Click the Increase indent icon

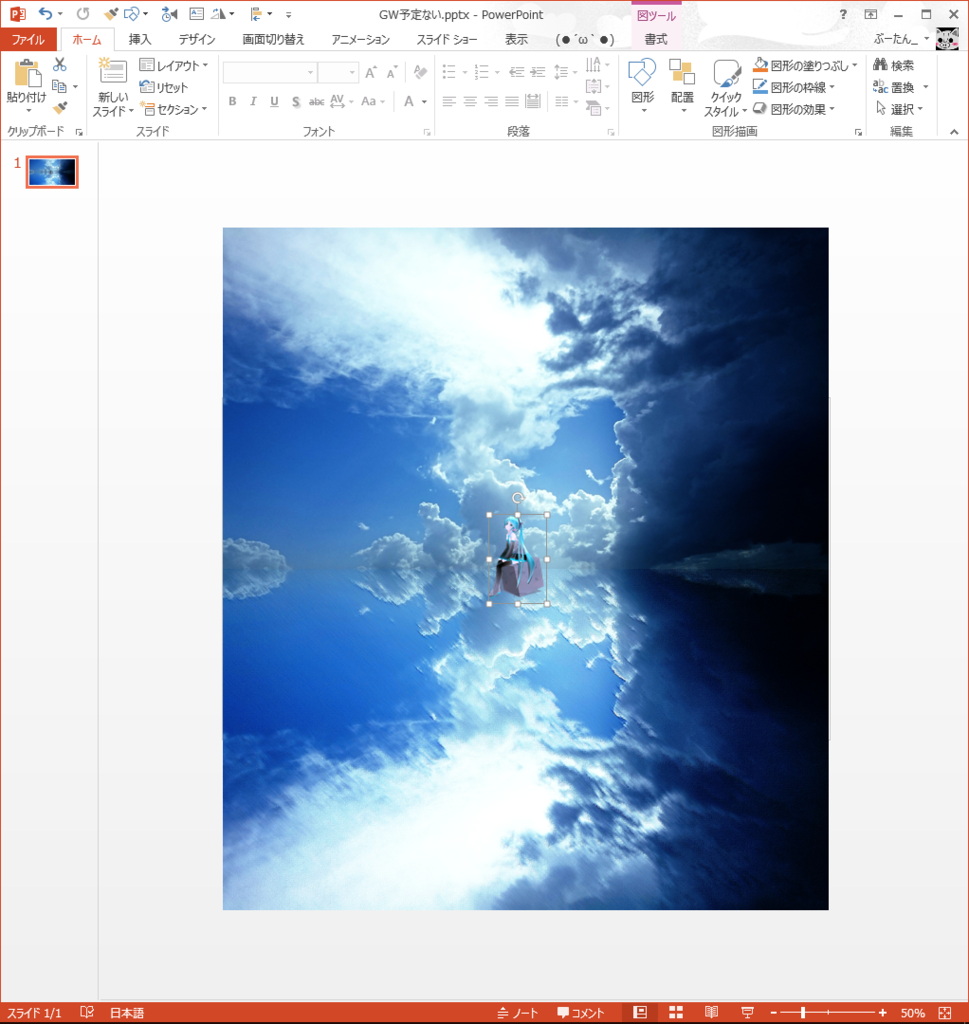click(537, 72)
